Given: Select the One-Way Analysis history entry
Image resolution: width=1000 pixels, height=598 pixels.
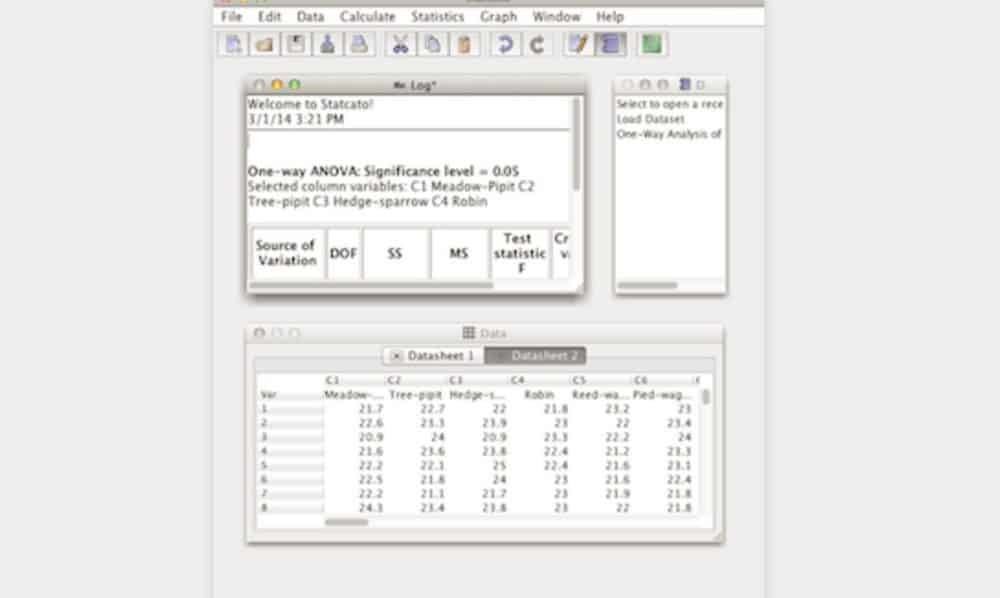Looking at the screenshot, I should coord(669,134).
